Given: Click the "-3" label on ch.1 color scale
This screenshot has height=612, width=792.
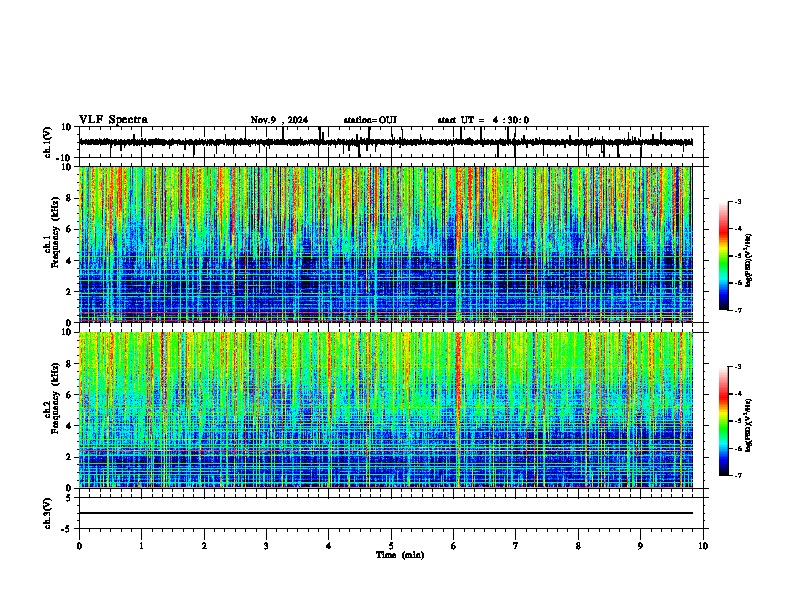Looking at the screenshot, I should (x=737, y=202).
